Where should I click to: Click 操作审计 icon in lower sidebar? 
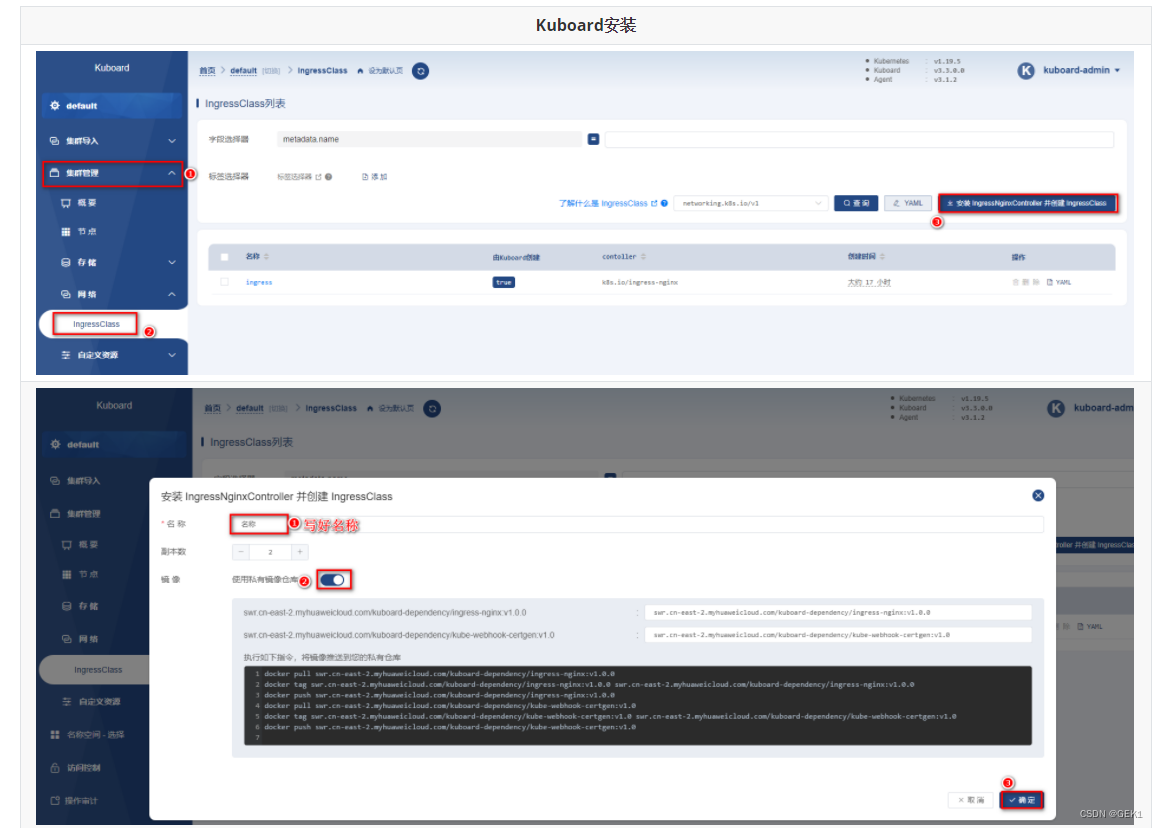pos(55,801)
